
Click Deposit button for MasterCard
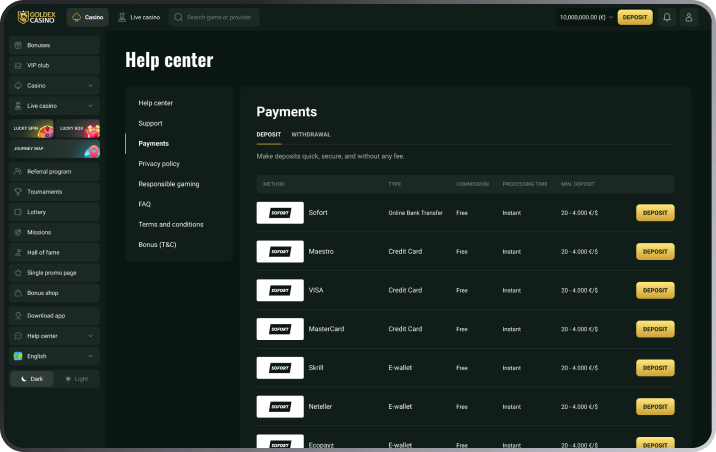pyautogui.click(x=655, y=329)
